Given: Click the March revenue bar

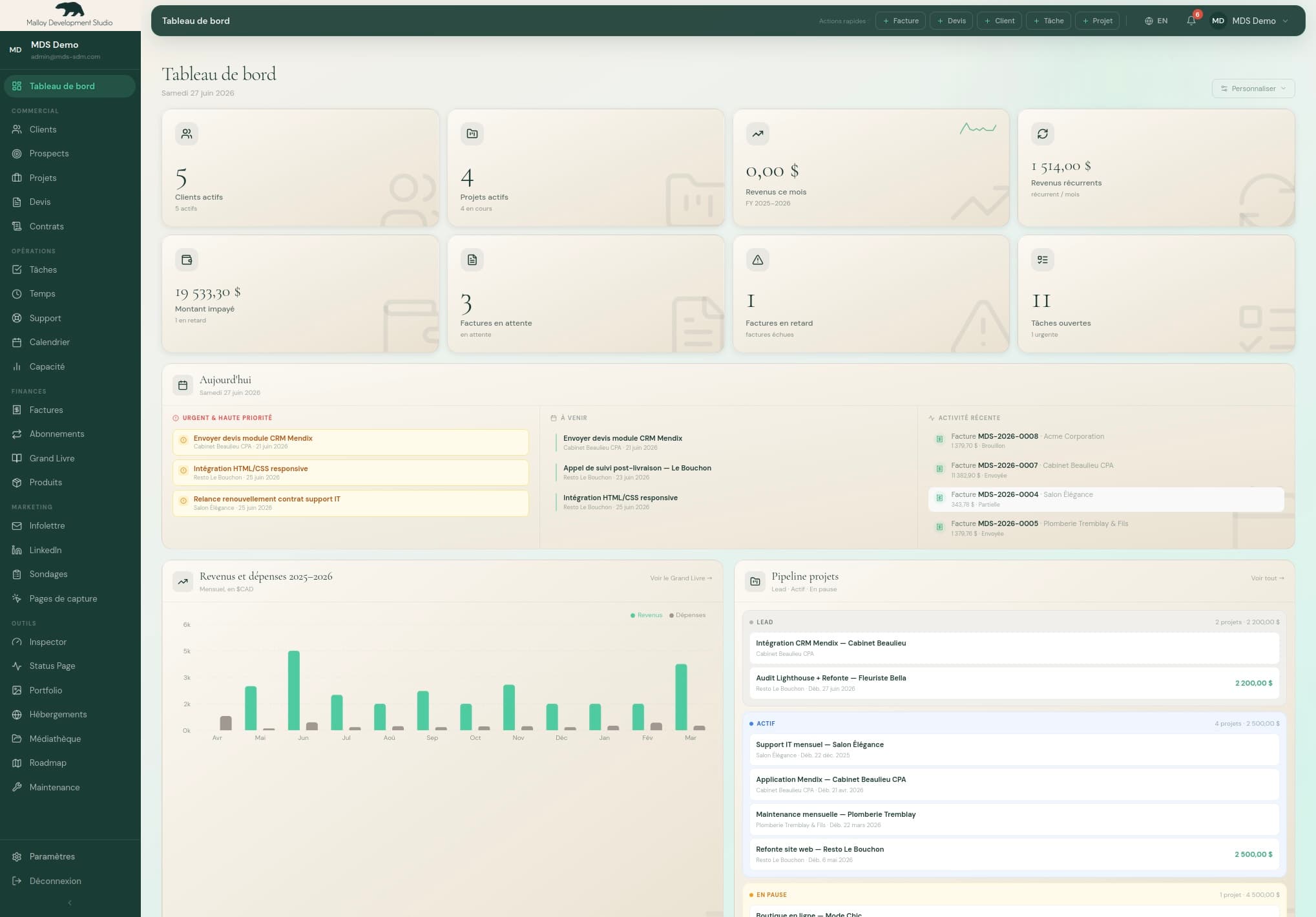Looking at the screenshot, I should tap(681, 697).
